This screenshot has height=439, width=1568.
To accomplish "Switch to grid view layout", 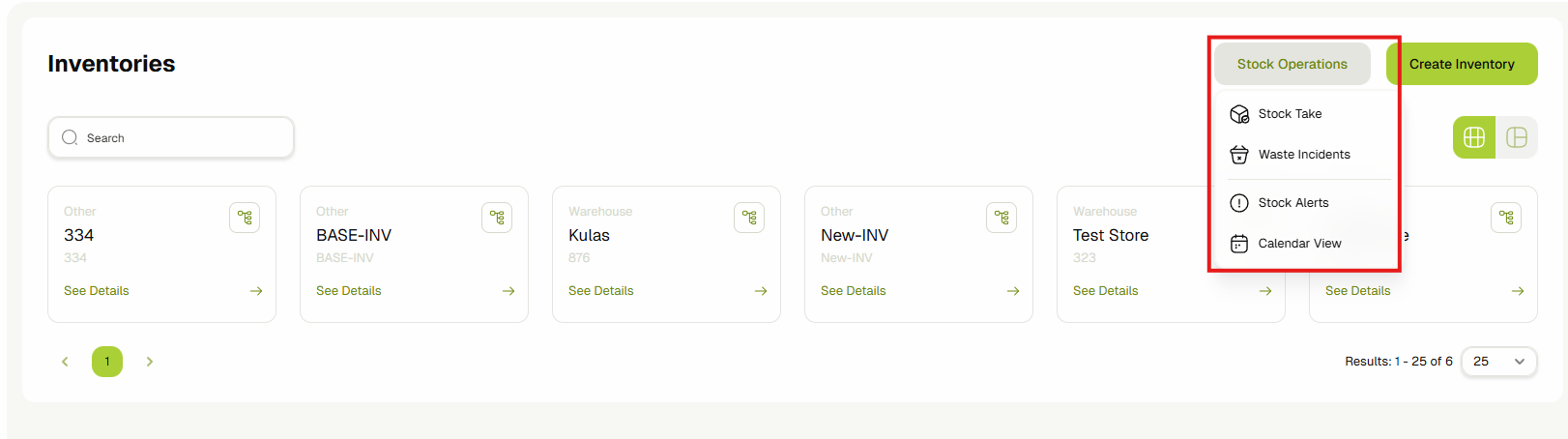I will (x=1474, y=137).
